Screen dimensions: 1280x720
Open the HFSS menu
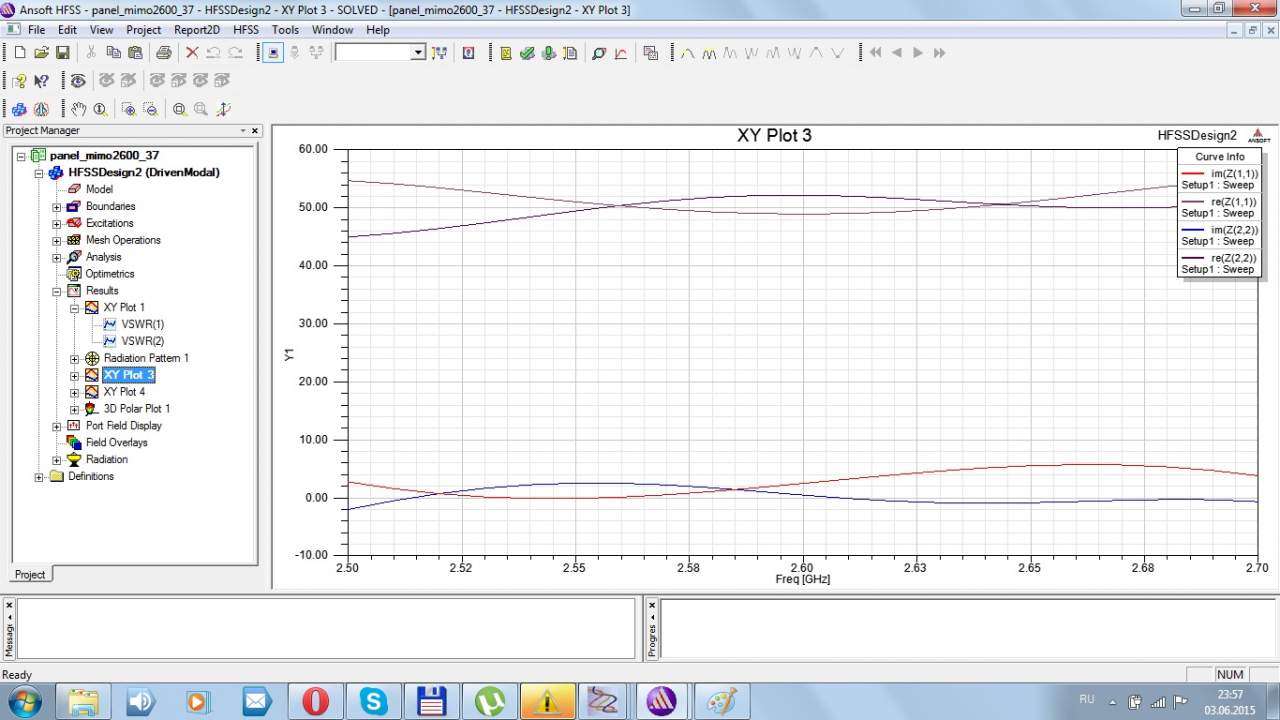246,30
